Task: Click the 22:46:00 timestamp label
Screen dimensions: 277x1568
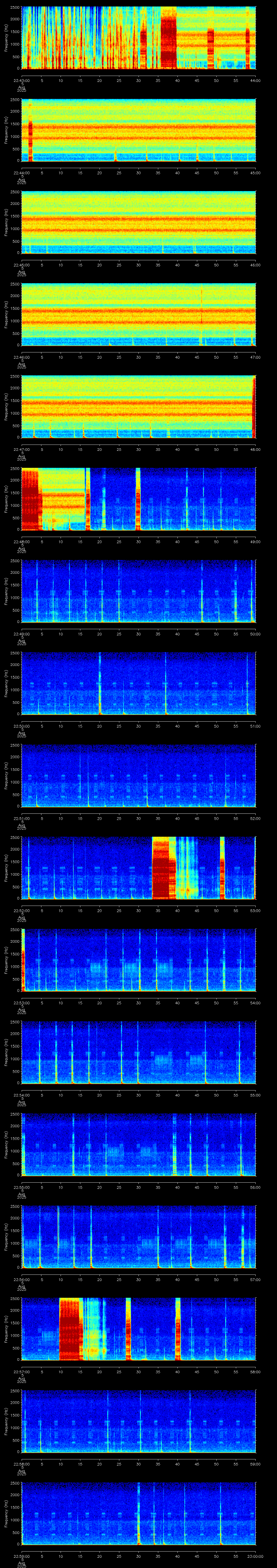Action: click(21, 357)
